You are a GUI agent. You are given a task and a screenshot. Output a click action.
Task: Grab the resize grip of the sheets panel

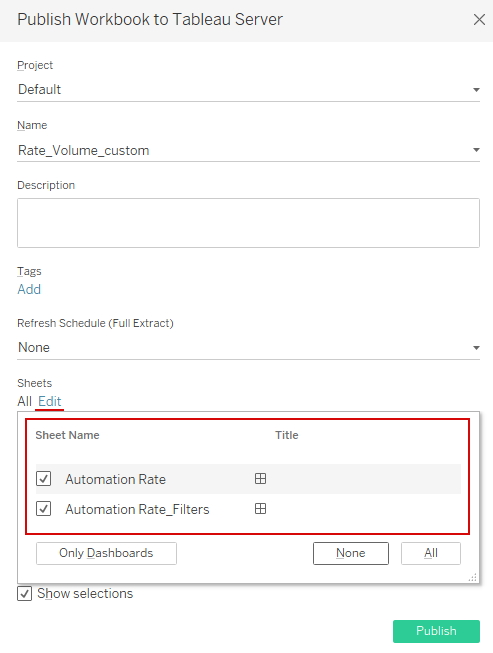click(x=473, y=577)
